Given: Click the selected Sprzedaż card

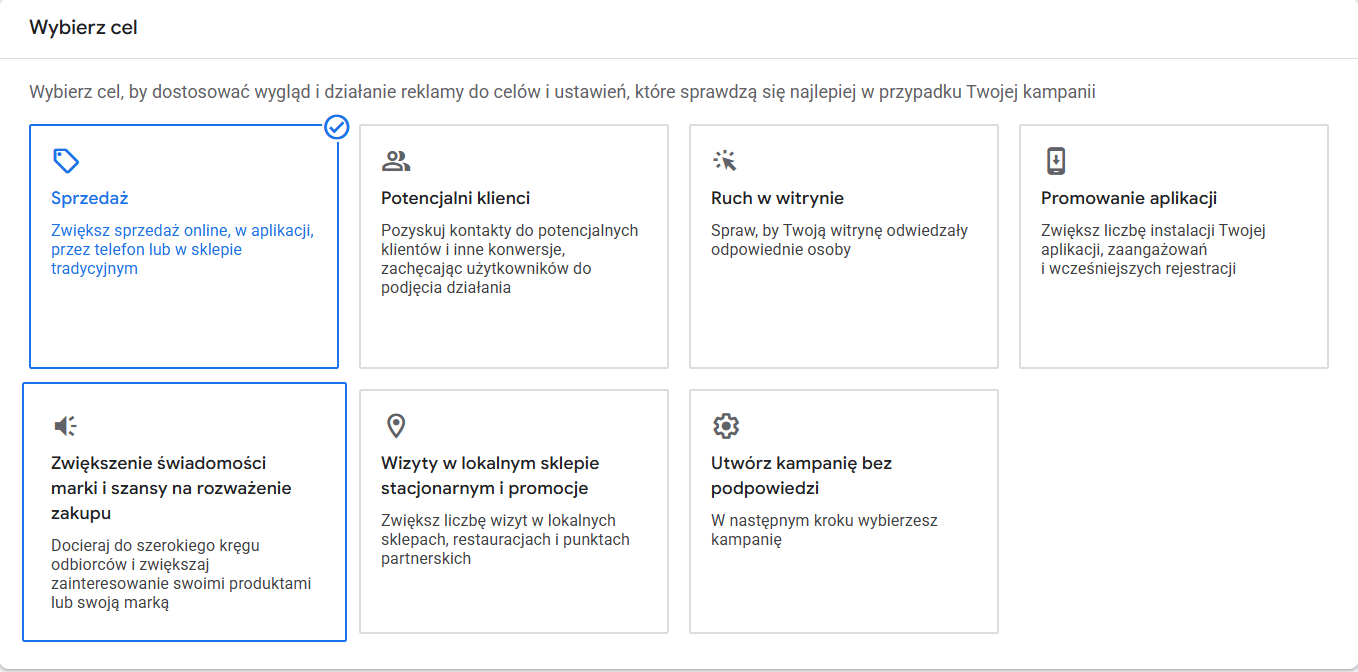Looking at the screenshot, I should (184, 245).
